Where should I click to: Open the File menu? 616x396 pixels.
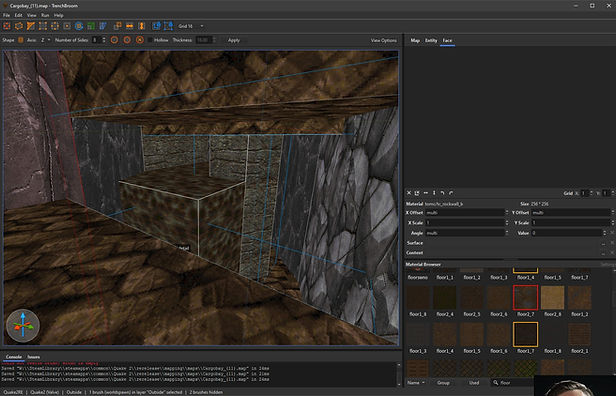[6, 15]
